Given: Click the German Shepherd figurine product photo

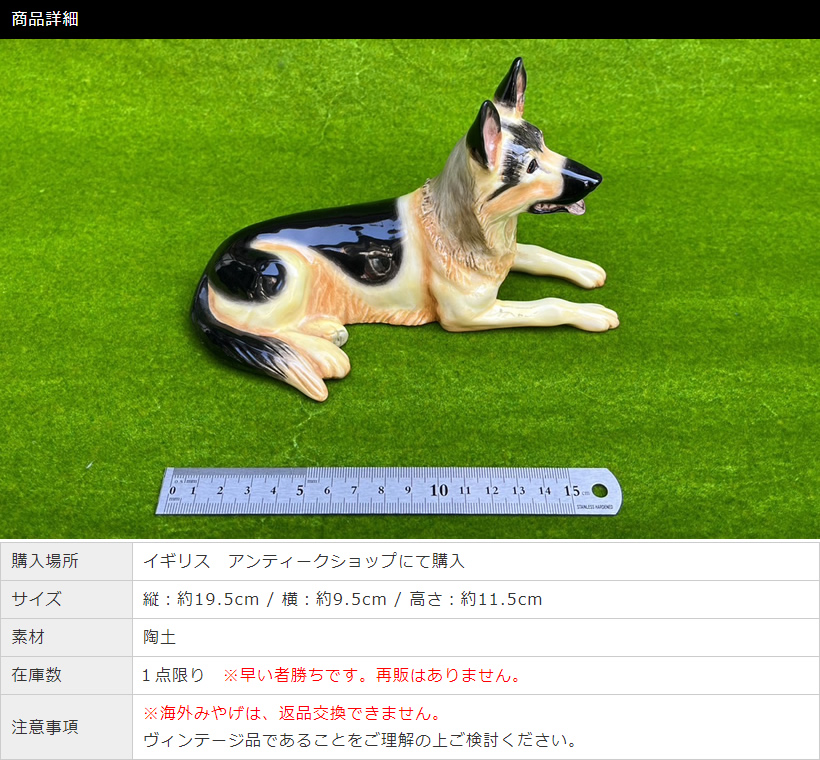Looking at the screenshot, I should coord(410,289).
